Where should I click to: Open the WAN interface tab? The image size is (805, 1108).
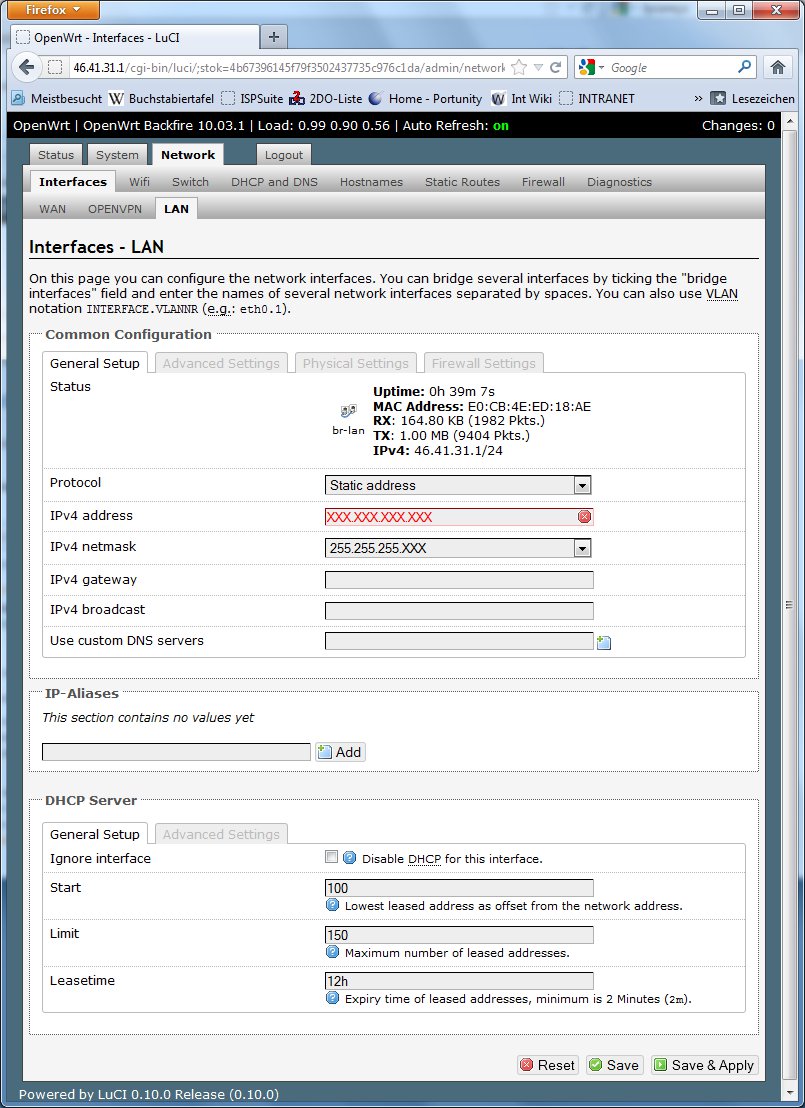point(52,209)
